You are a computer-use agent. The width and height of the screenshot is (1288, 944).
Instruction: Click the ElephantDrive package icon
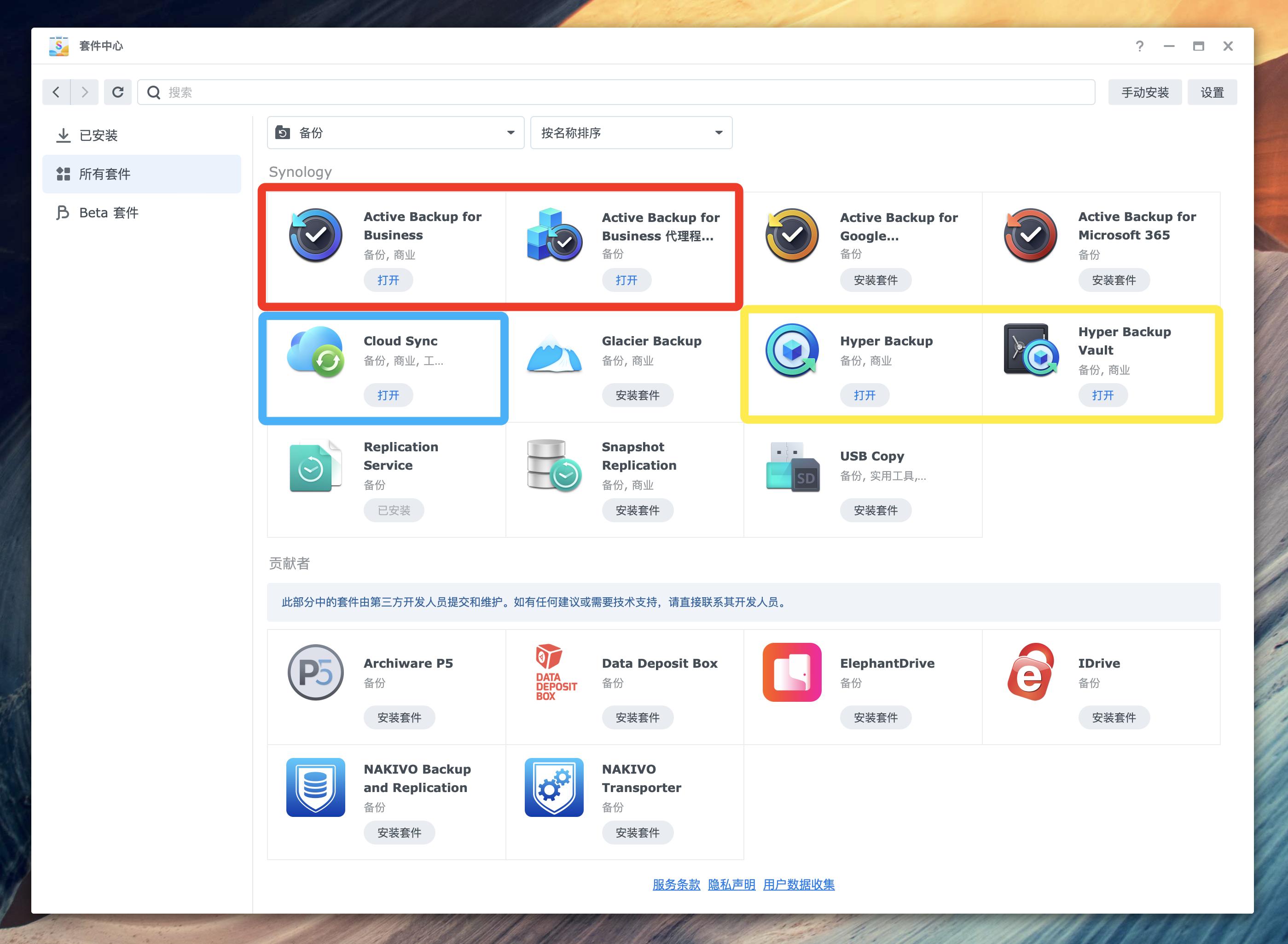(792, 672)
